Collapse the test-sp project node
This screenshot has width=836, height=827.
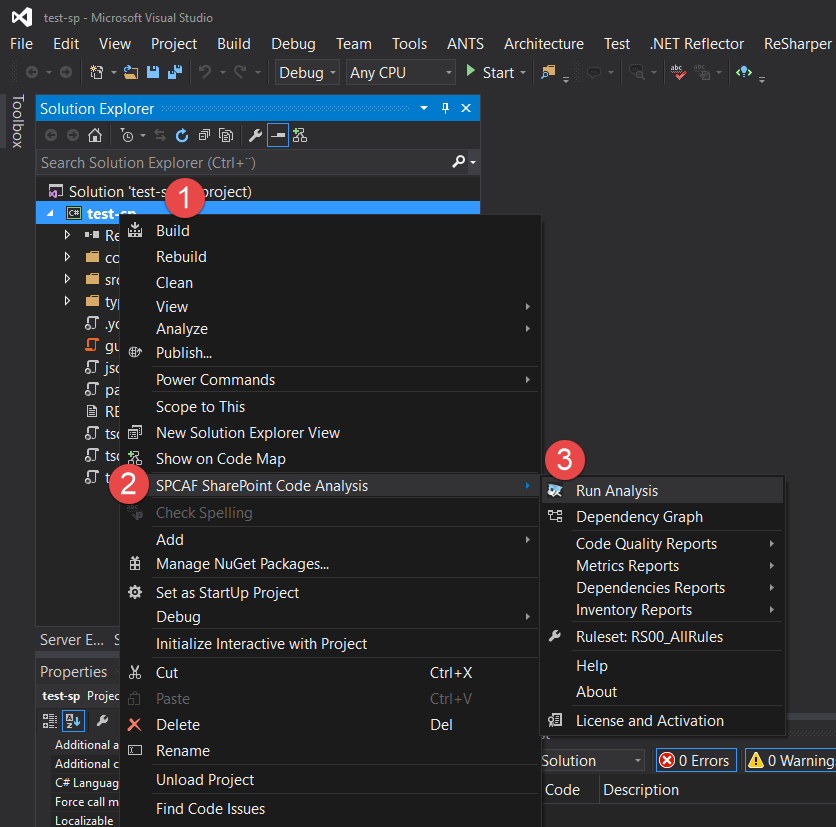coord(50,214)
